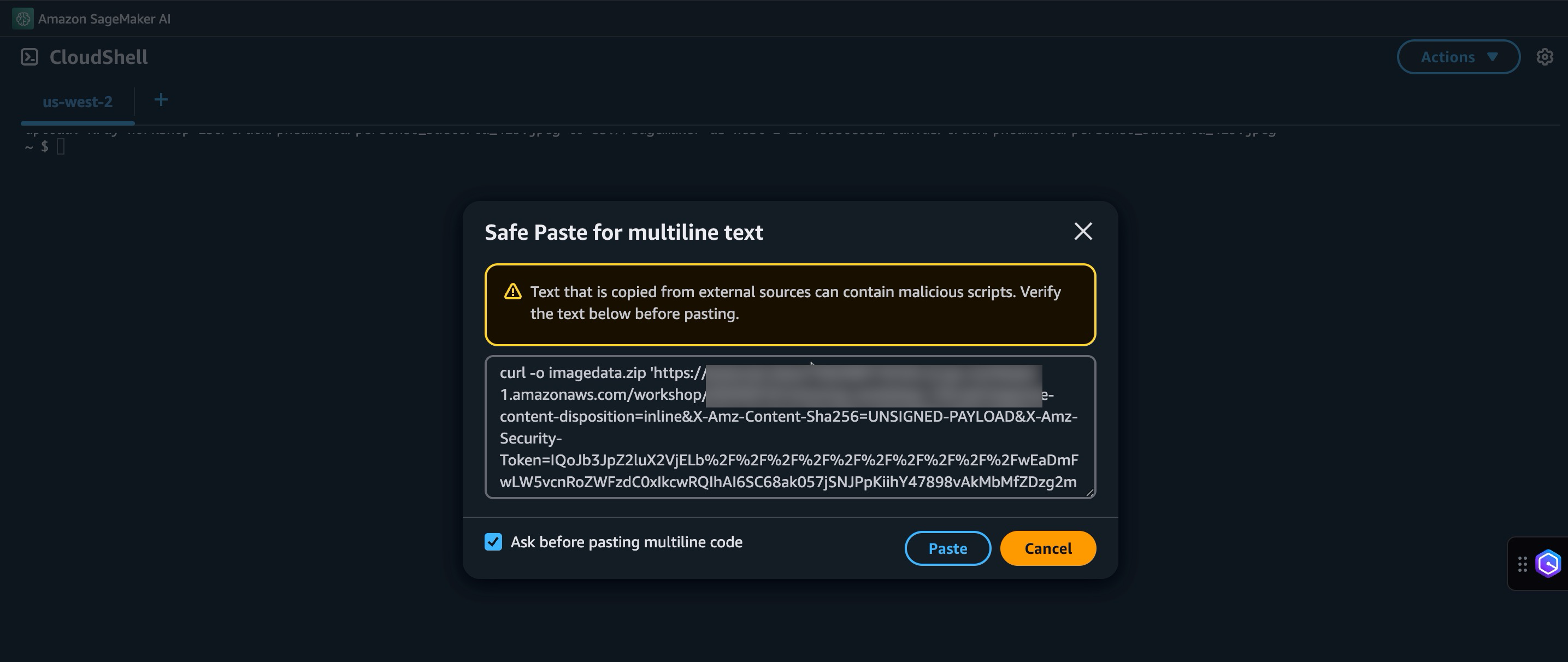Screen dimensions: 1568x662
Task: Expand the Actions dropdown menu
Action: (1458, 57)
